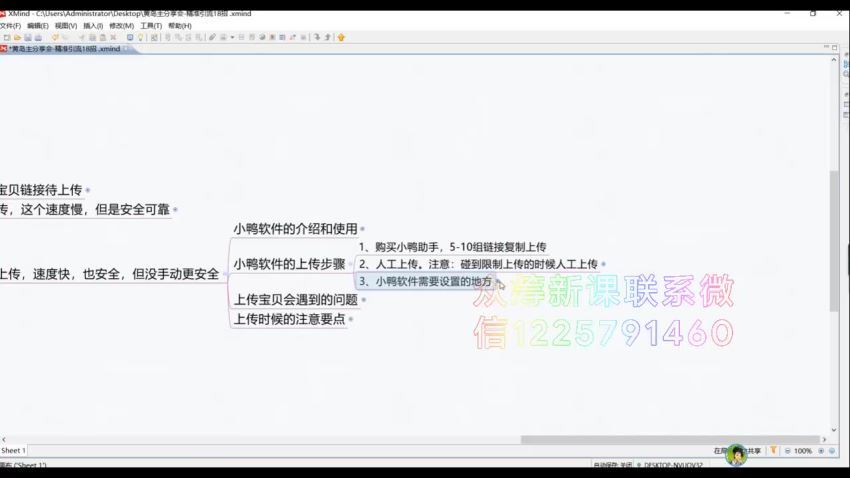Click the New workbook toolbar icon
Viewport: 850px width, 478px height.
pyautogui.click(x=7, y=37)
